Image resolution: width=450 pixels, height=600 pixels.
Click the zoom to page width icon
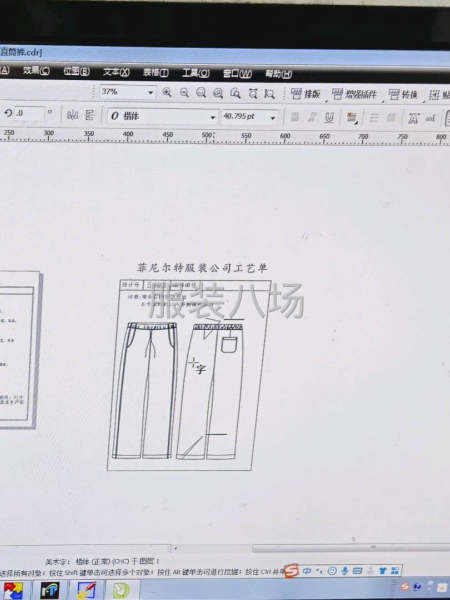253,93
